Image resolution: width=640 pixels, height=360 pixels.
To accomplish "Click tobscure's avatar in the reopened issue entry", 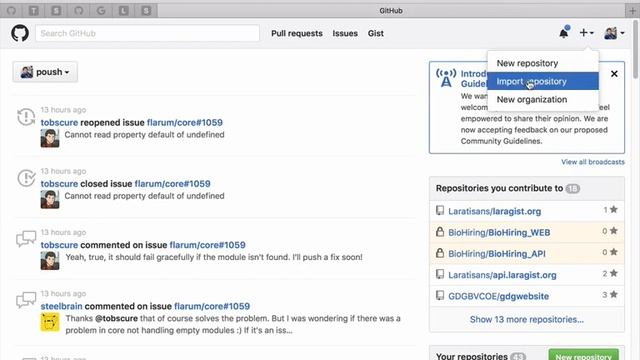I will [x=50, y=138].
